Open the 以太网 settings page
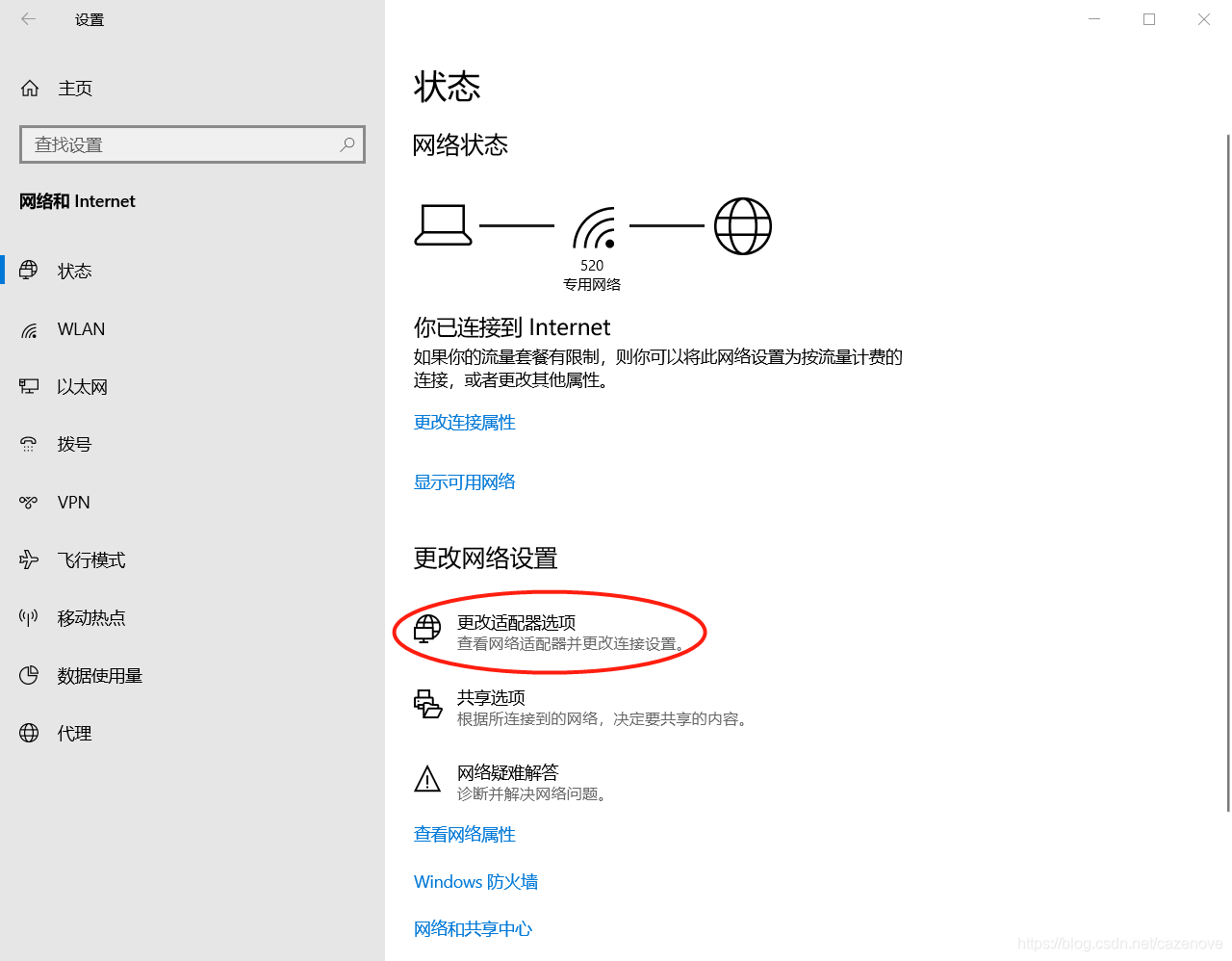Viewport: 1232px width, 961px height. (192, 387)
